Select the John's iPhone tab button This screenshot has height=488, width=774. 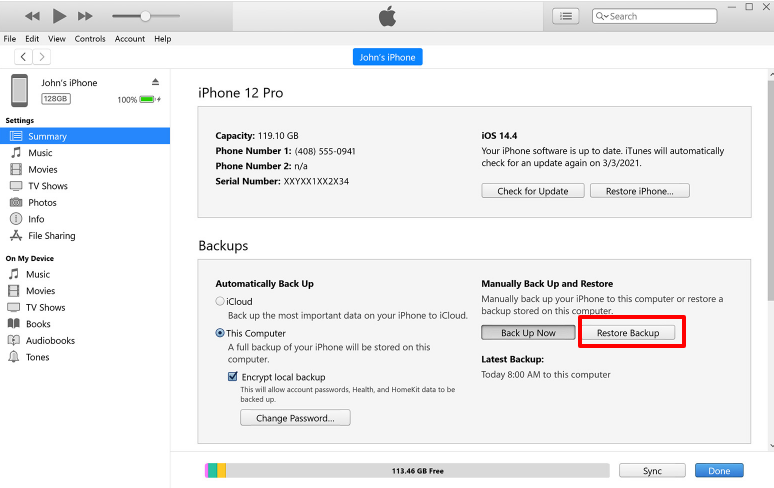[387, 57]
